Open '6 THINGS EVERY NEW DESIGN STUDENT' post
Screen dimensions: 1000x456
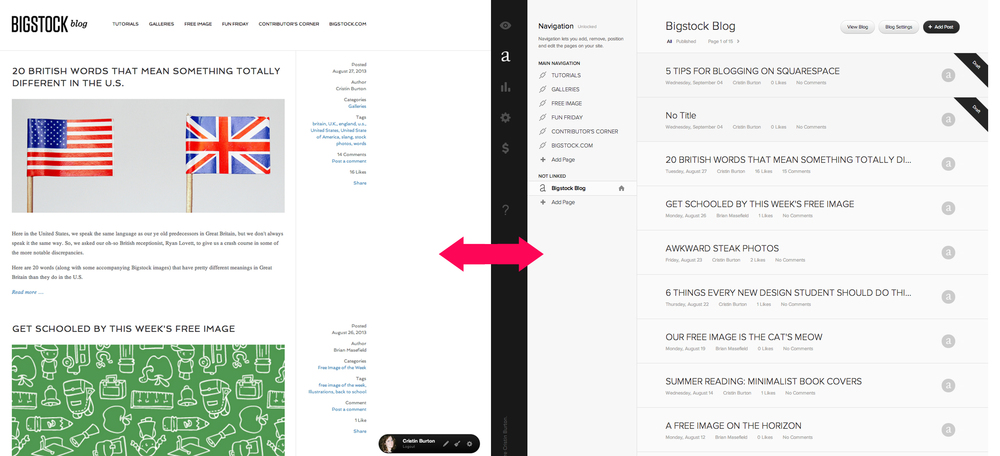point(788,293)
